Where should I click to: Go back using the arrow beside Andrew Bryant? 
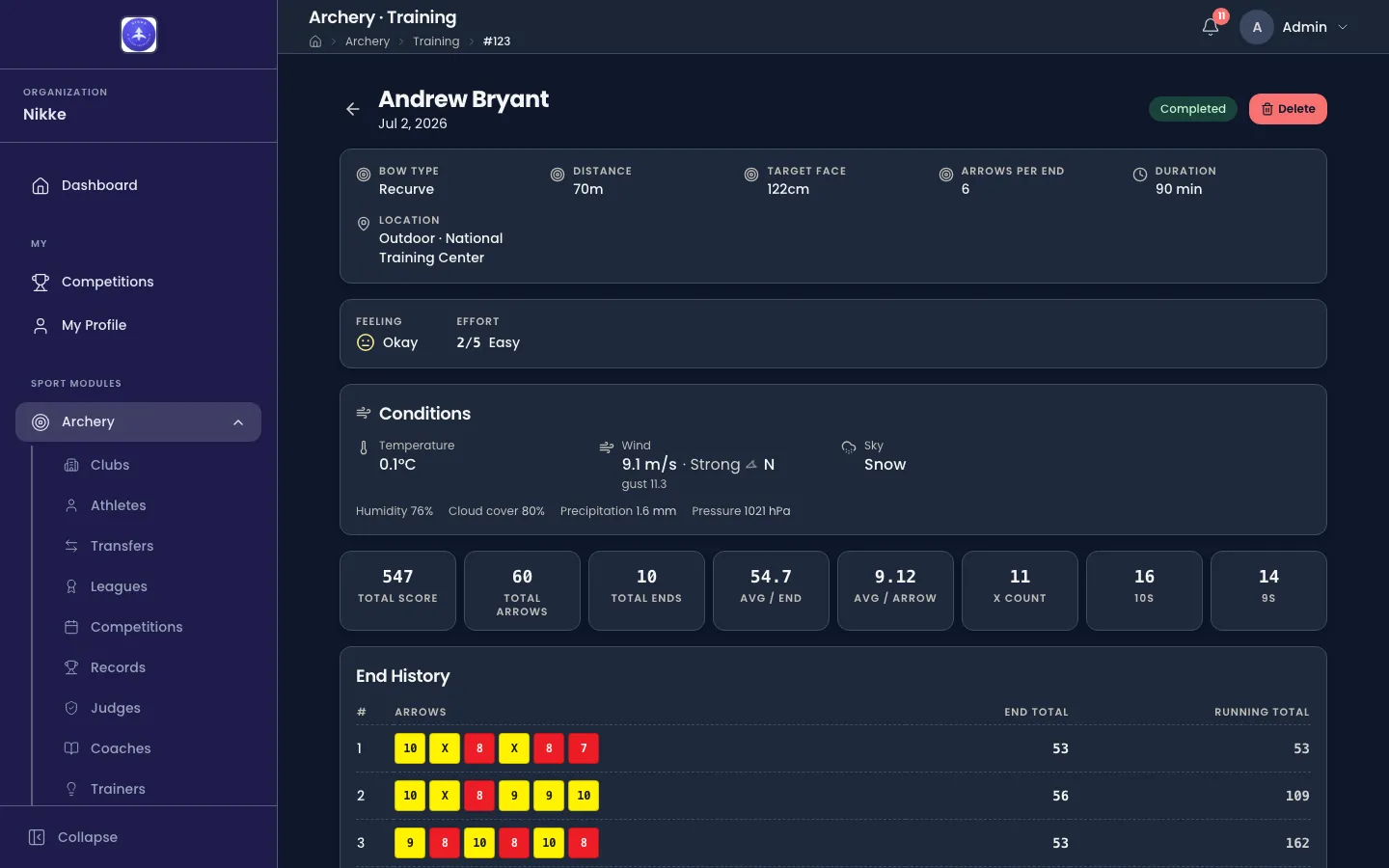pyautogui.click(x=353, y=109)
